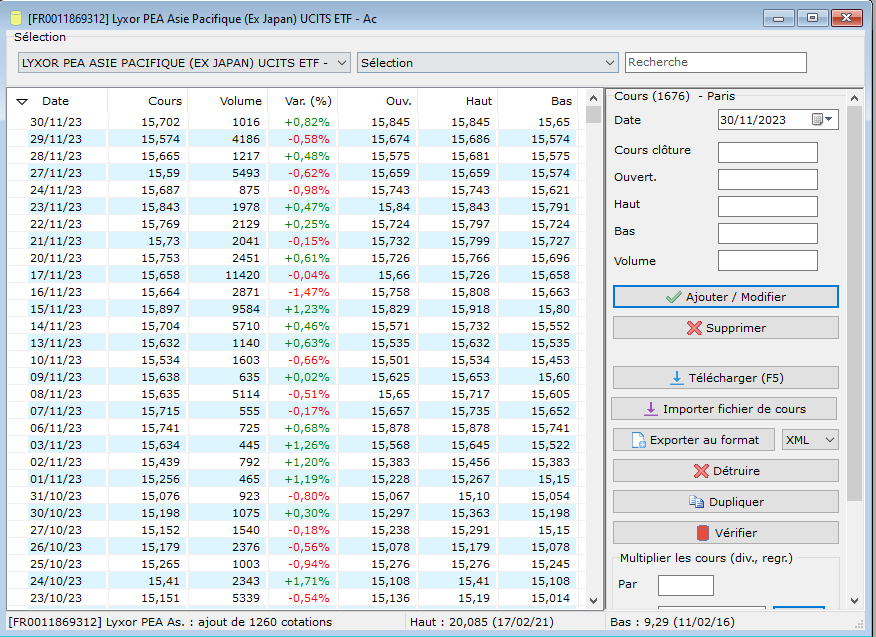Click the 23/10/23 date cell
The width and height of the screenshot is (876, 637).
click(56, 598)
